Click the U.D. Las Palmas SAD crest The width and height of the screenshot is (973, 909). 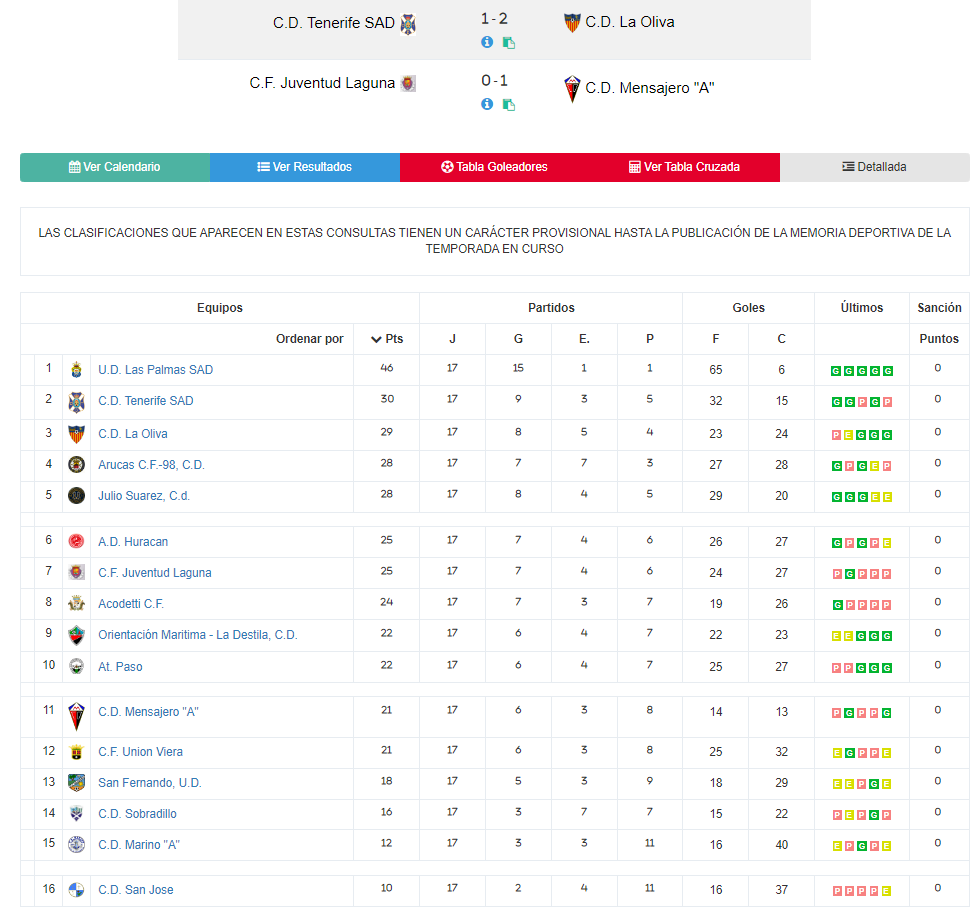76,370
